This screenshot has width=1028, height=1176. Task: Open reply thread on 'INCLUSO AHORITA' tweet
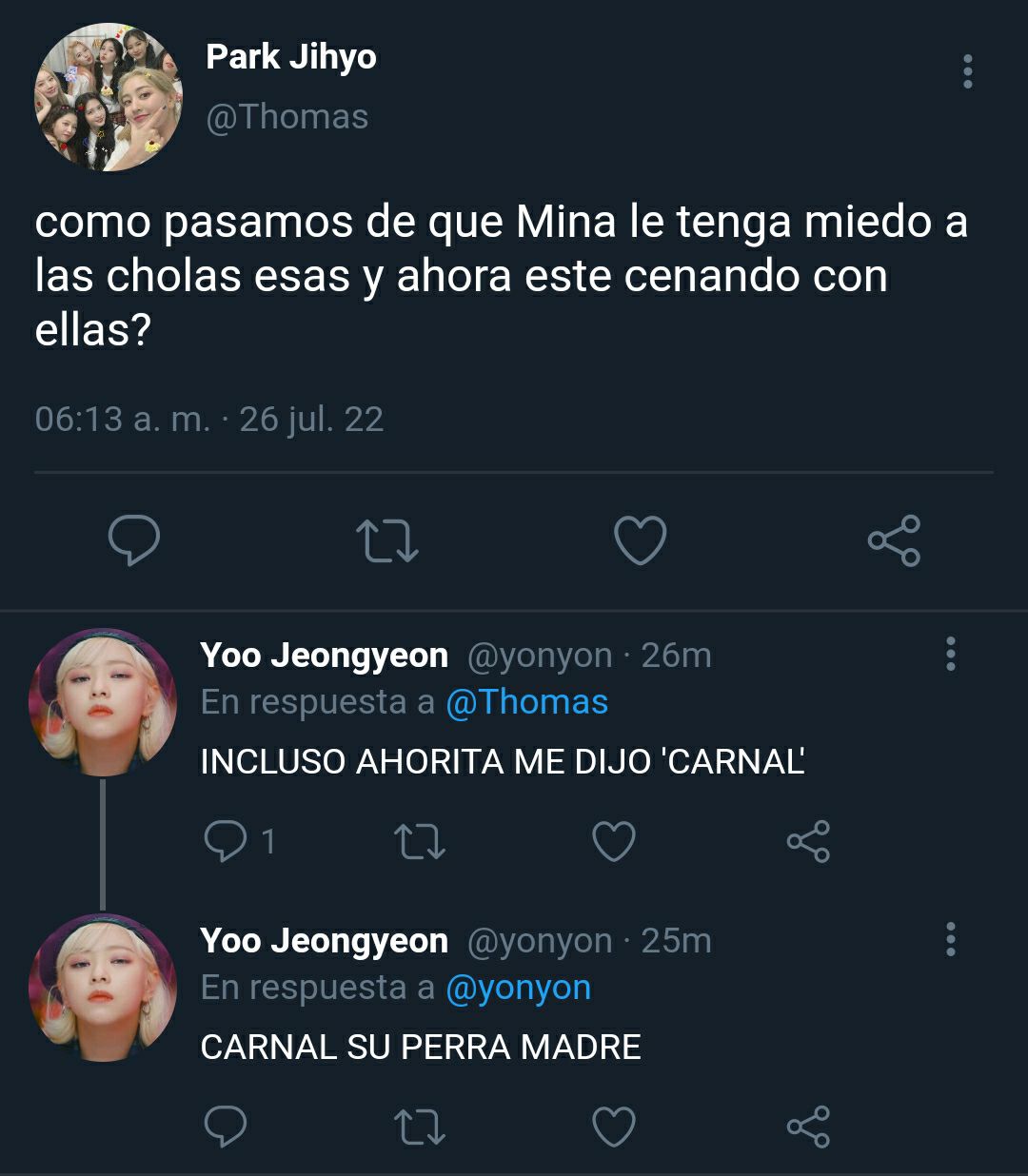coord(240,841)
